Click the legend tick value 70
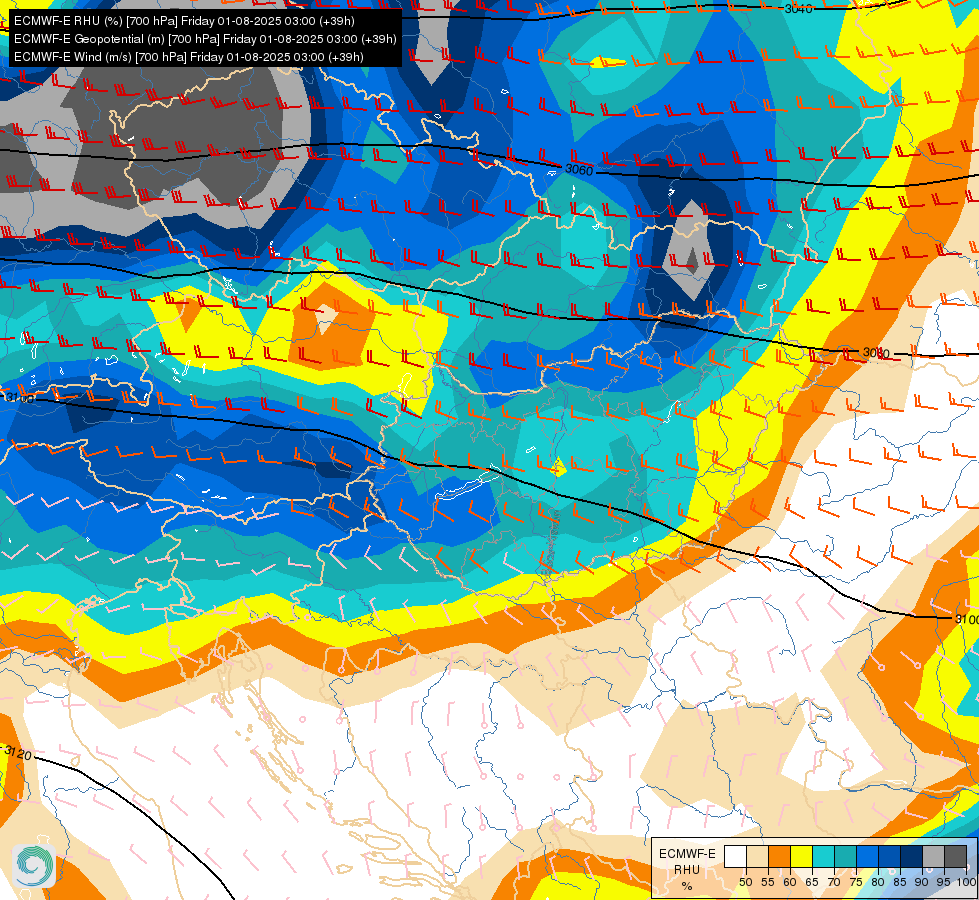This screenshot has width=979, height=900. click(834, 883)
